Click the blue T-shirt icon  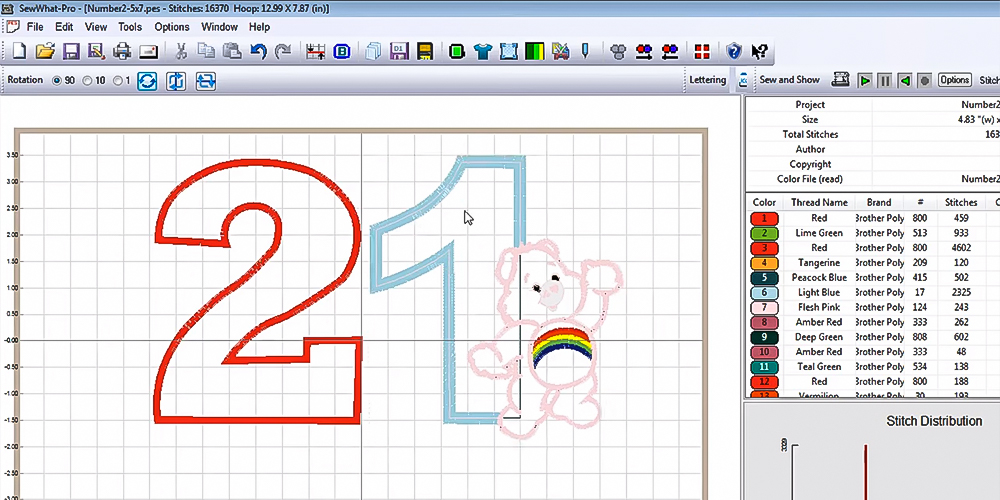[x=483, y=51]
